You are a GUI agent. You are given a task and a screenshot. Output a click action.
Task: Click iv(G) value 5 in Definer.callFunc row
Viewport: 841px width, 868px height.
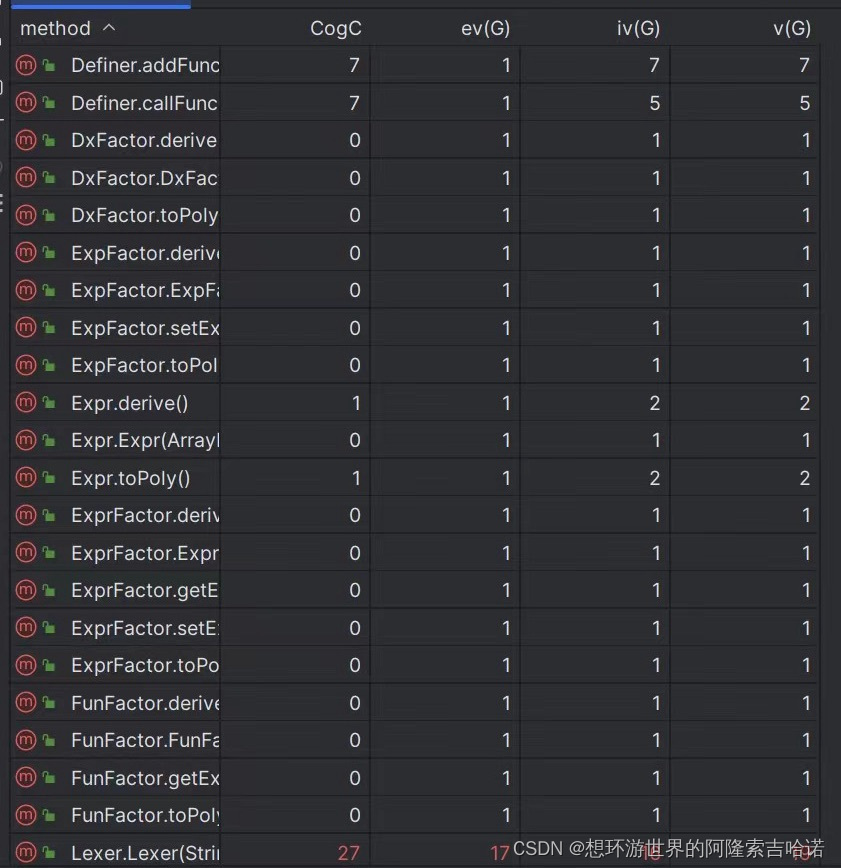[x=654, y=103]
